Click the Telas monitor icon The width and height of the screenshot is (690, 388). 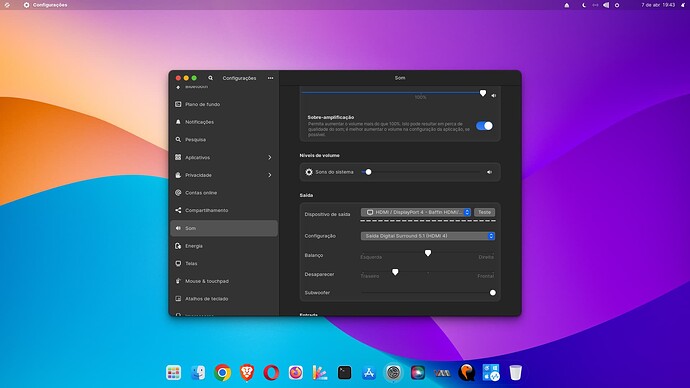(x=178, y=264)
